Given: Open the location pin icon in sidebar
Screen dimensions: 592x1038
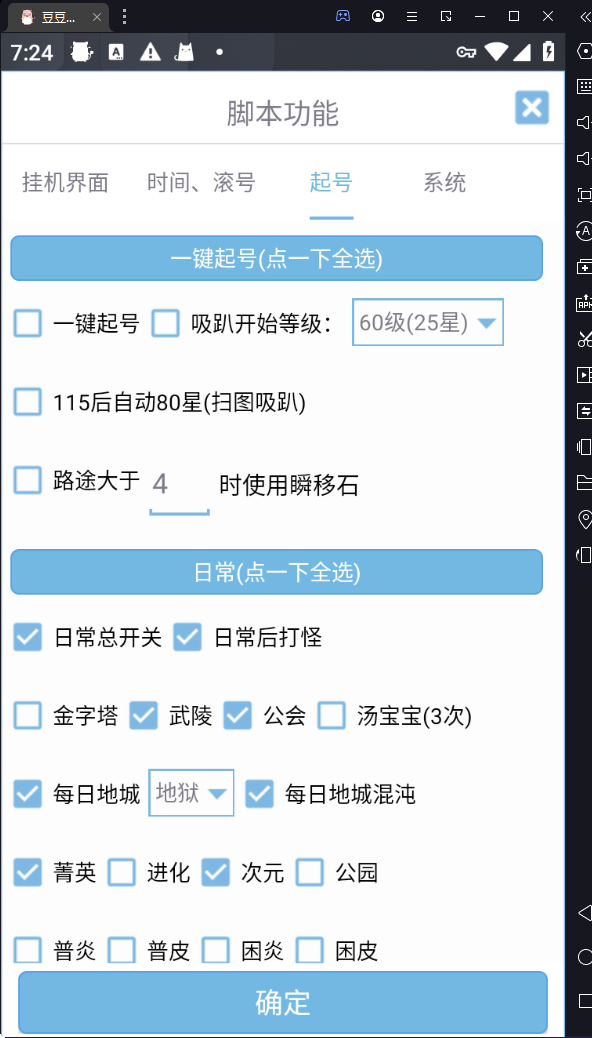Looking at the screenshot, I should 584,519.
